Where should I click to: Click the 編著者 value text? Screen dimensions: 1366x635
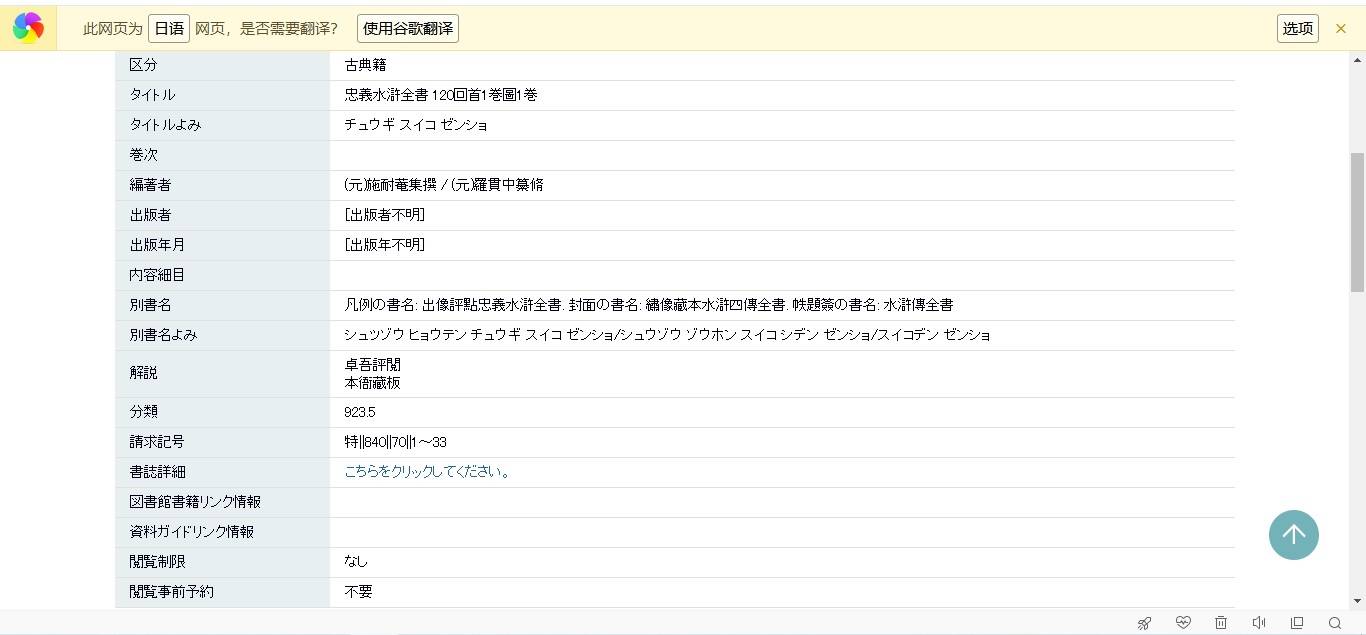tap(443, 185)
